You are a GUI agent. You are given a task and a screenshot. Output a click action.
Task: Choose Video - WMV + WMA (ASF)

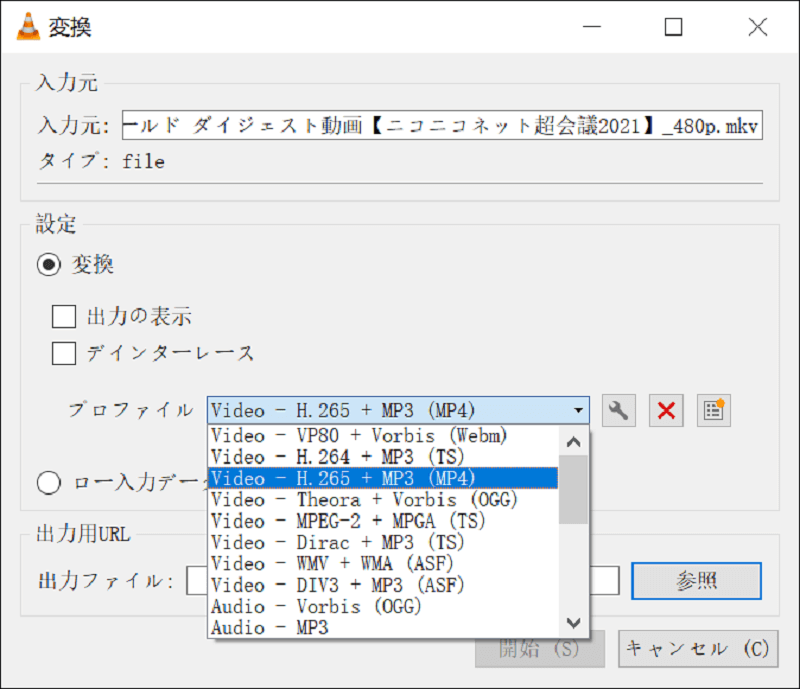[383, 564]
